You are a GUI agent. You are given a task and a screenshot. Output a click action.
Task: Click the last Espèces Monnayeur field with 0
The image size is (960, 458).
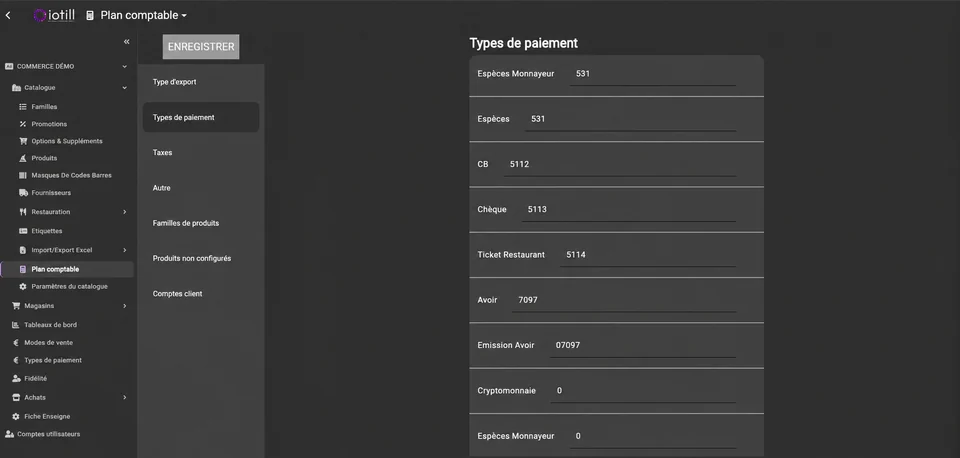(653, 436)
